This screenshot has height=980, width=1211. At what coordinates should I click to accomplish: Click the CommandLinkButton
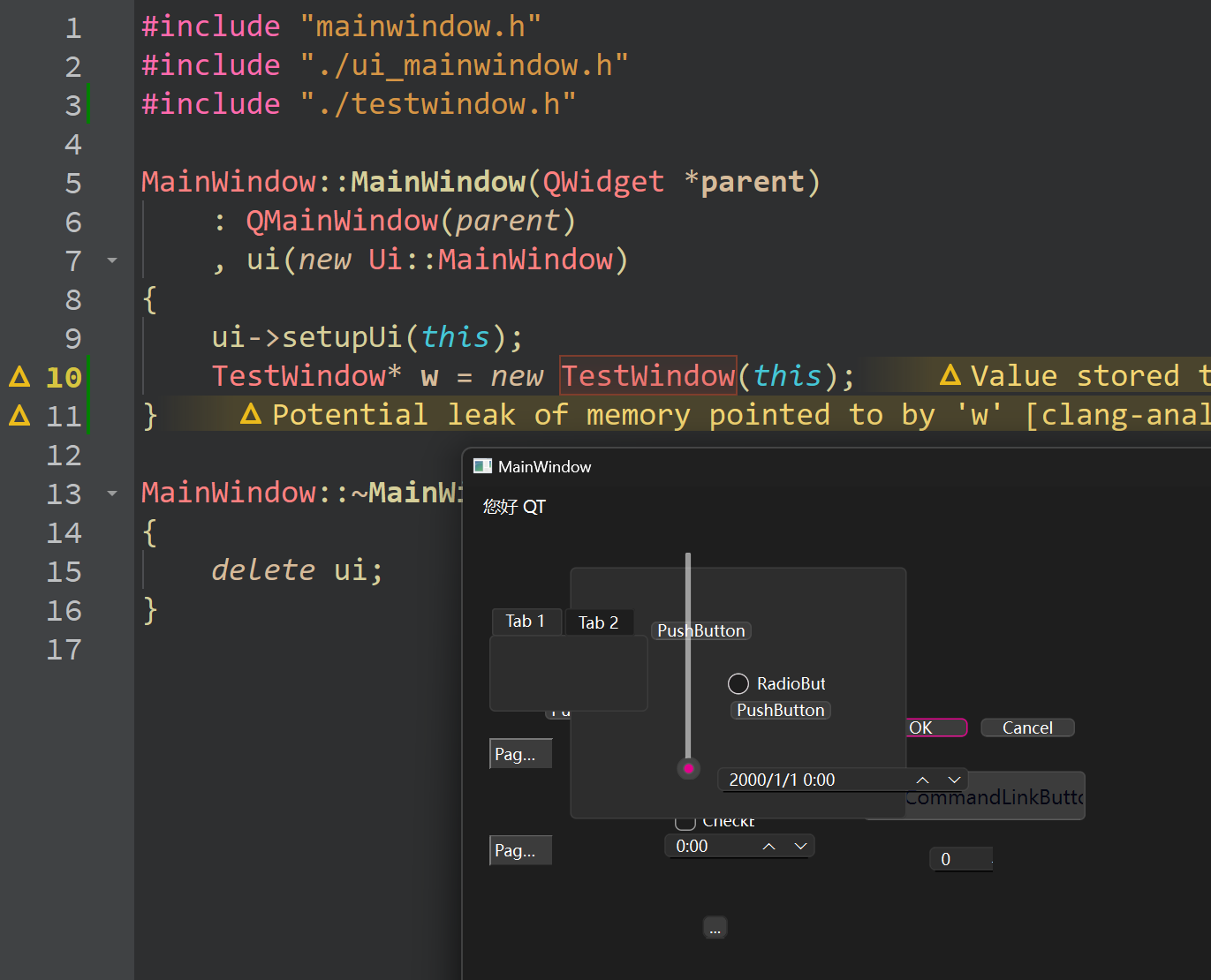point(995,797)
